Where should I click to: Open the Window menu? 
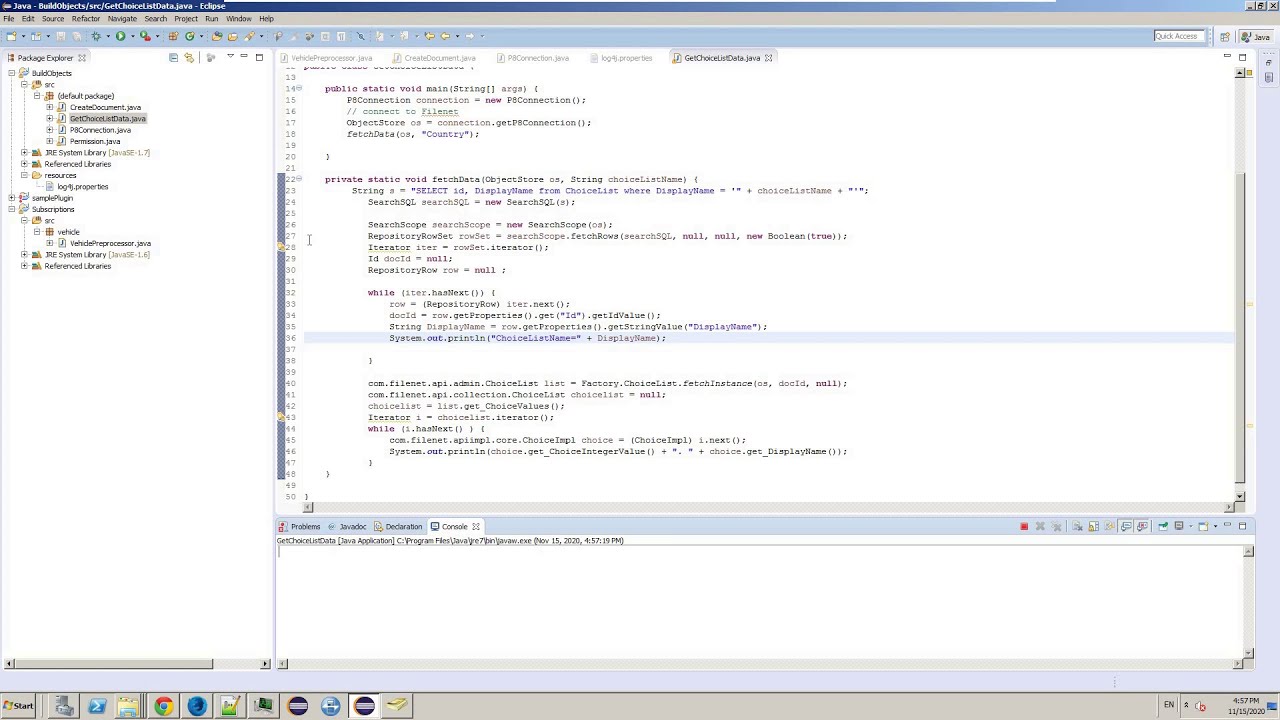[238, 18]
